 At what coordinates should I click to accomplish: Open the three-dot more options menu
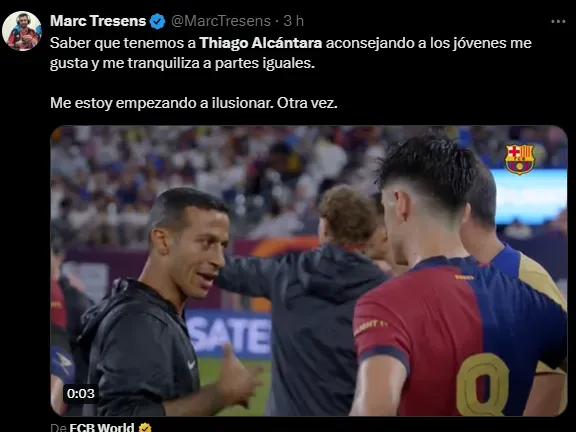[558, 22]
